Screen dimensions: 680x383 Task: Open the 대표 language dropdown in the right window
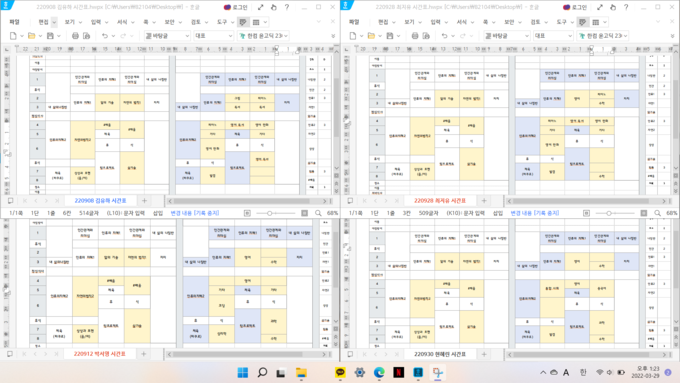pos(553,36)
